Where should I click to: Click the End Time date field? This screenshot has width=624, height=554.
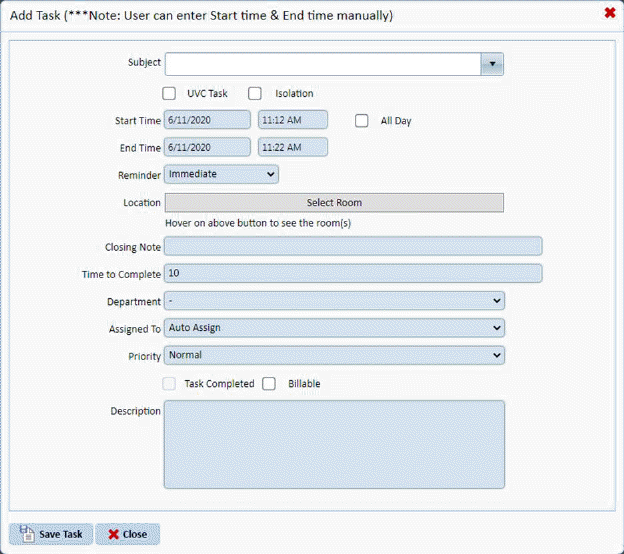207,147
